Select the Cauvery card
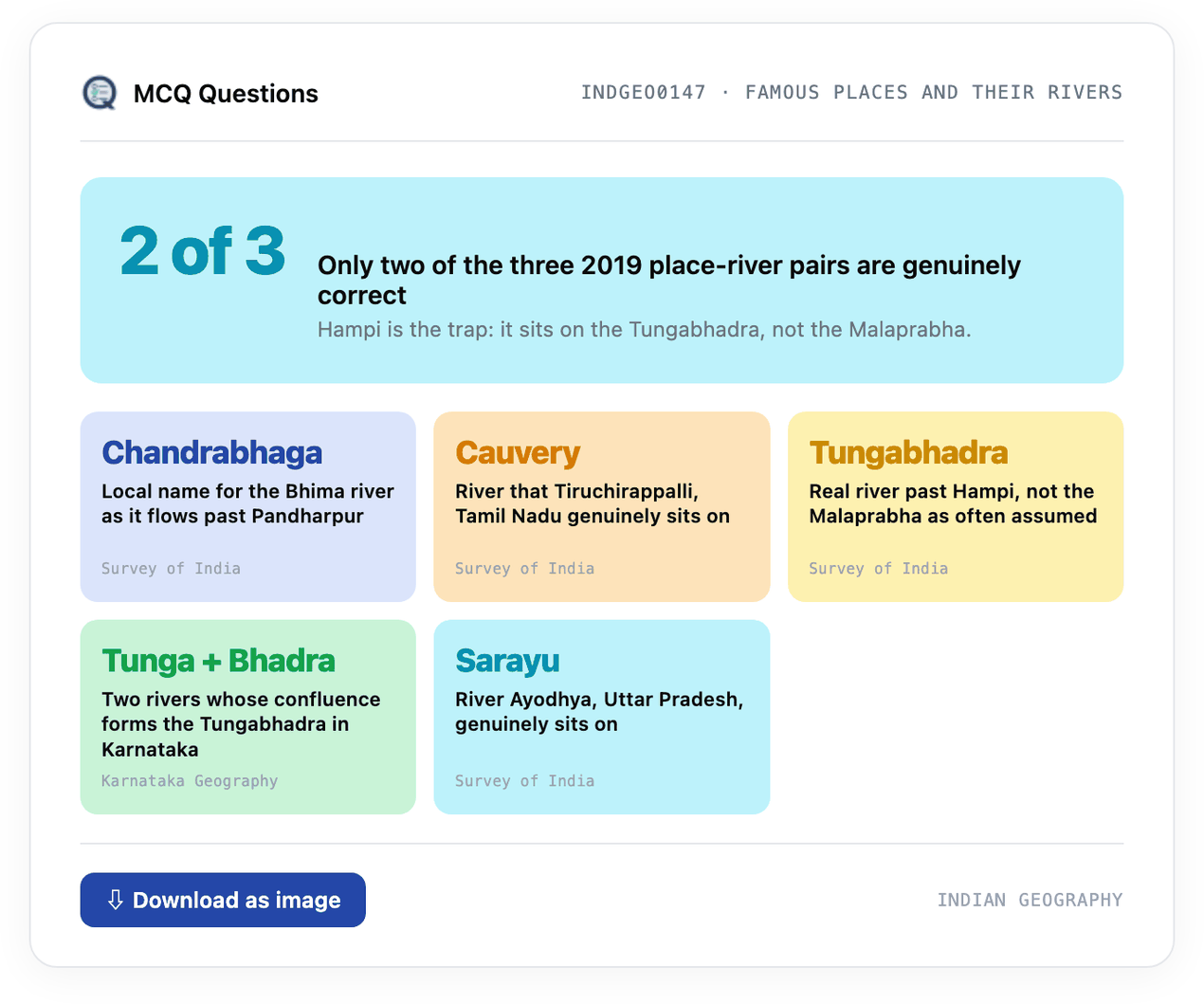This screenshot has width=1204, height=1004. tap(602, 506)
